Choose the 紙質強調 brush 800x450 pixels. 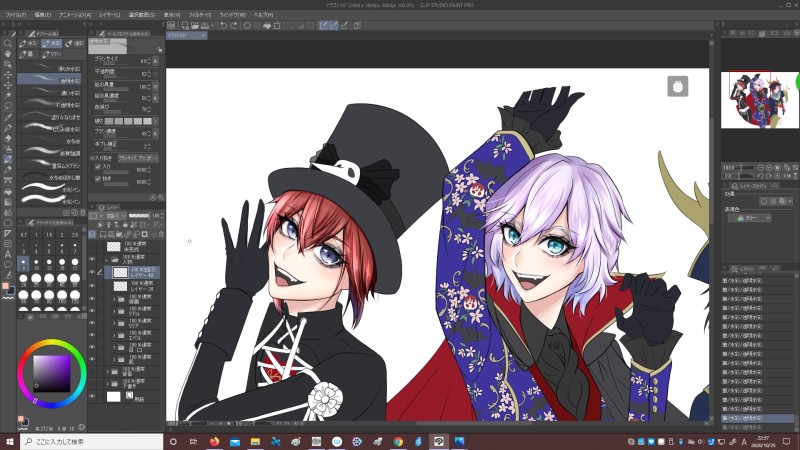click(x=49, y=153)
